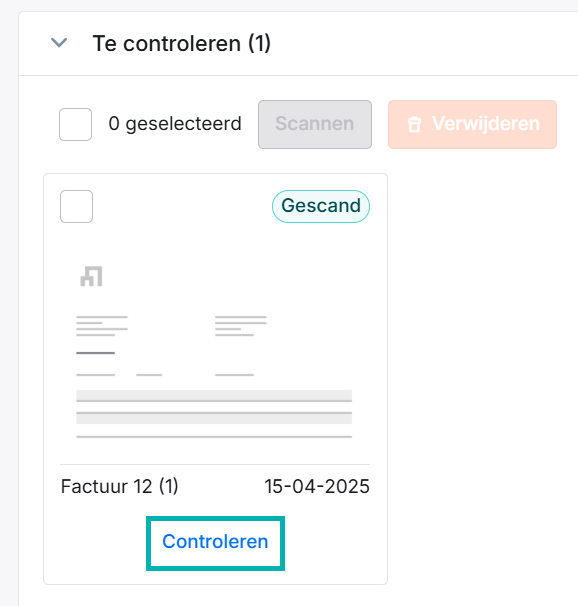Toggle the select-all checkbox beside 0 geselecteerd
The width and height of the screenshot is (578, 606).
pyautogui.click(x=75, y=124)
